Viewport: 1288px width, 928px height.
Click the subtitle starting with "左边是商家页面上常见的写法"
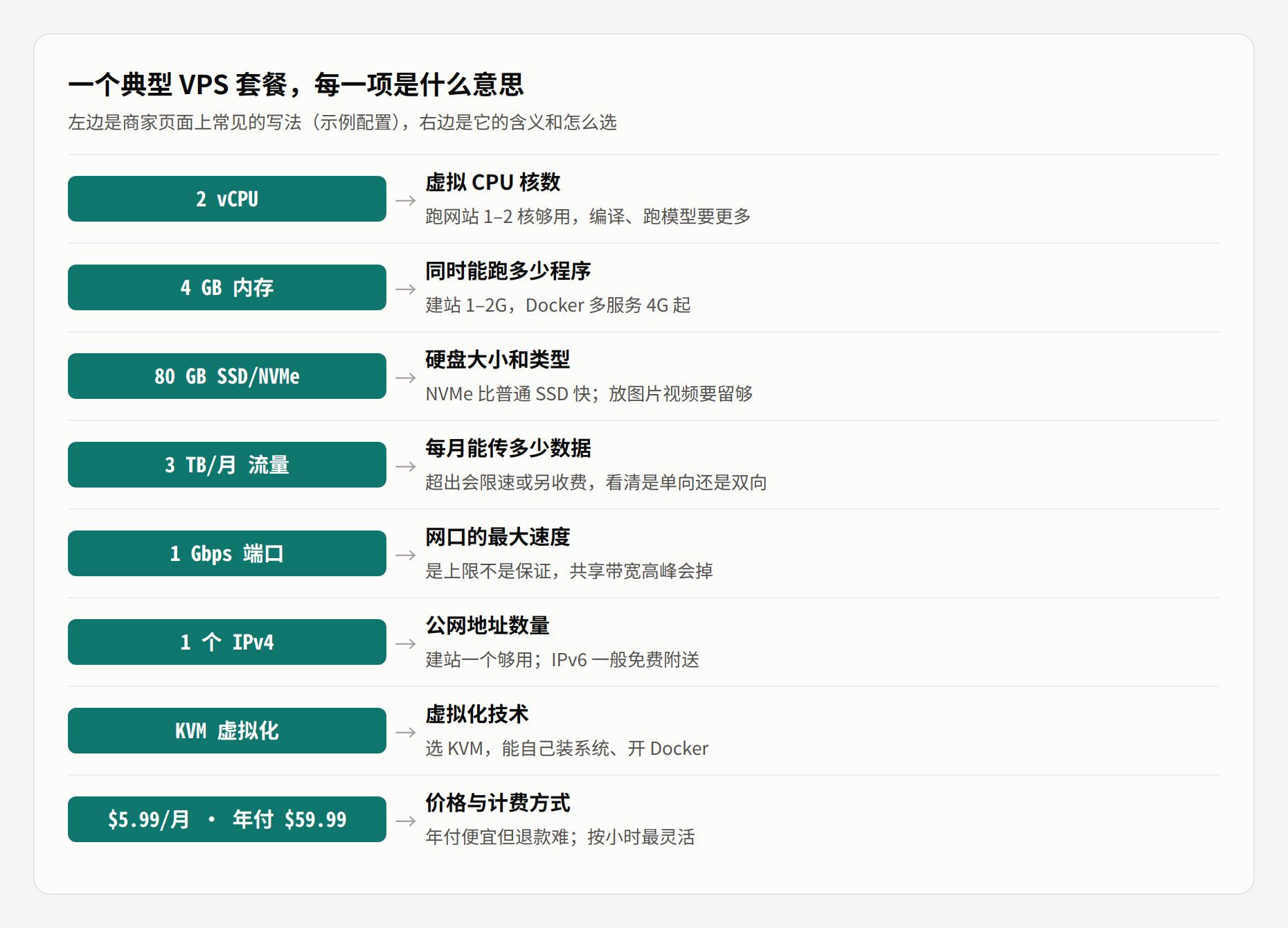[x=342, y=123]
